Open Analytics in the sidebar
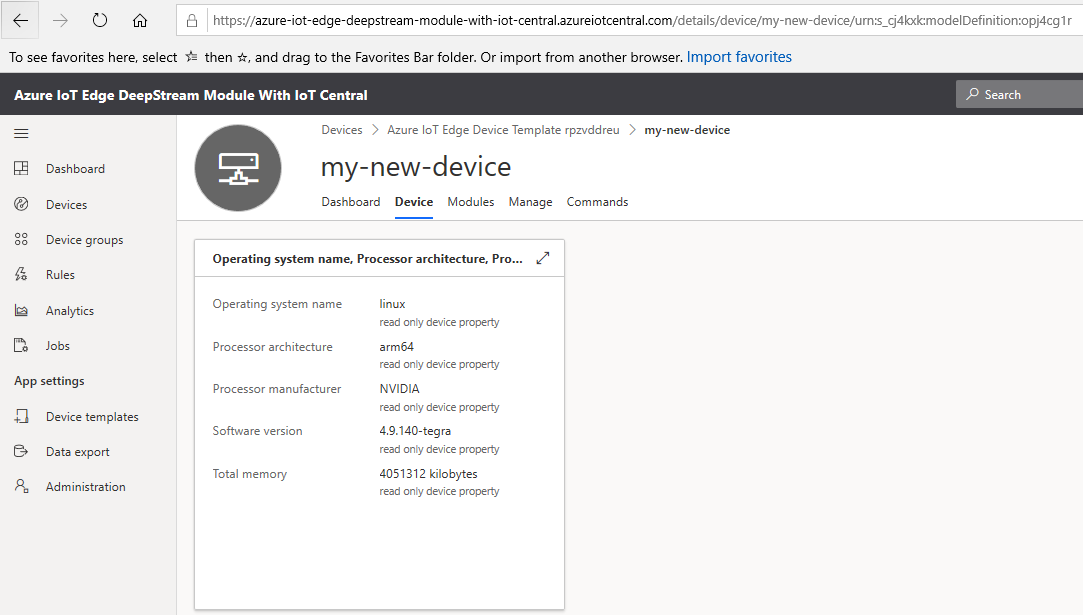Viewport: 1083px width, 615px height. (70, 311)
